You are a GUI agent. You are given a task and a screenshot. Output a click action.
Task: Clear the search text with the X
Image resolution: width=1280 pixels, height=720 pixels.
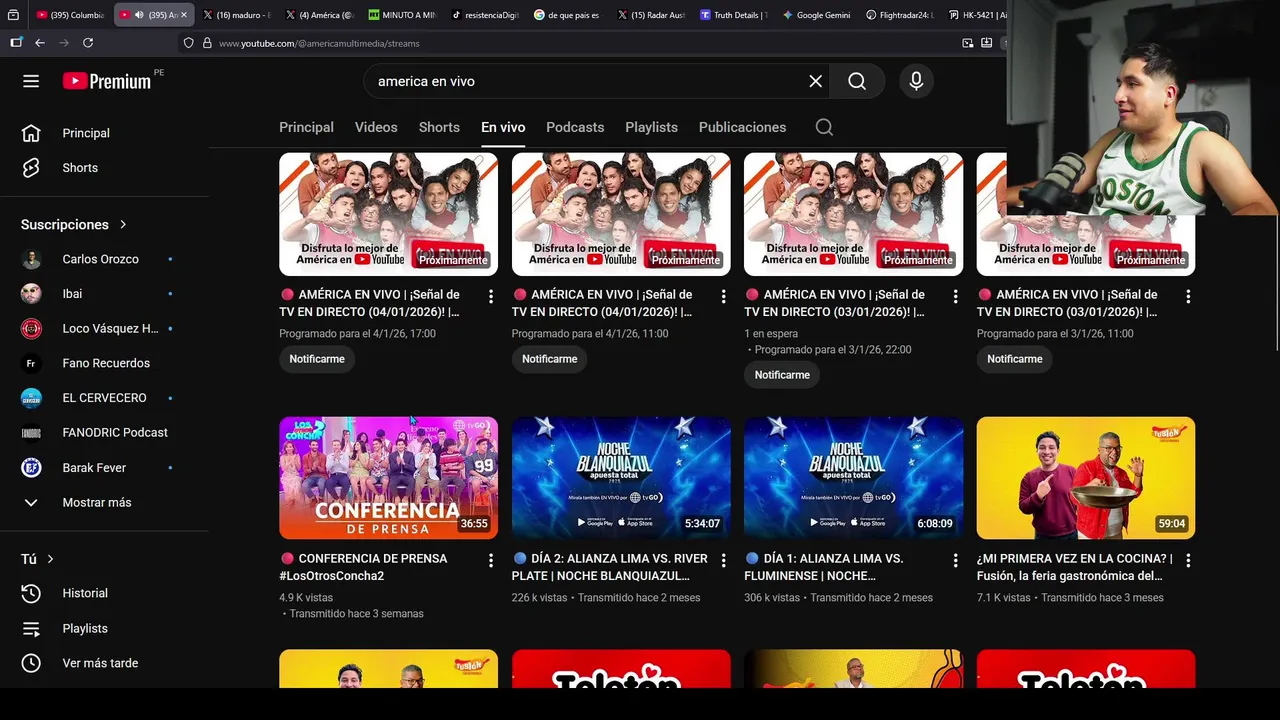816,81
